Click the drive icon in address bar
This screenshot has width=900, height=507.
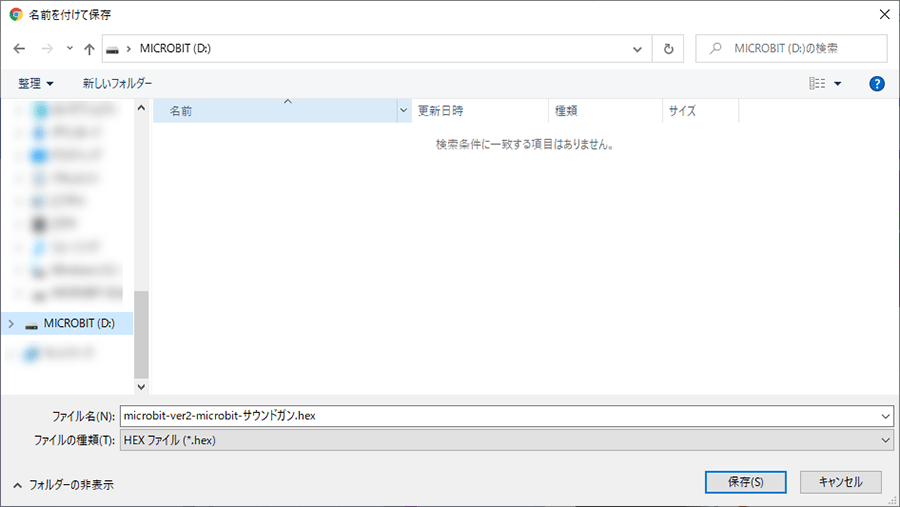click(x=112, y=49)
